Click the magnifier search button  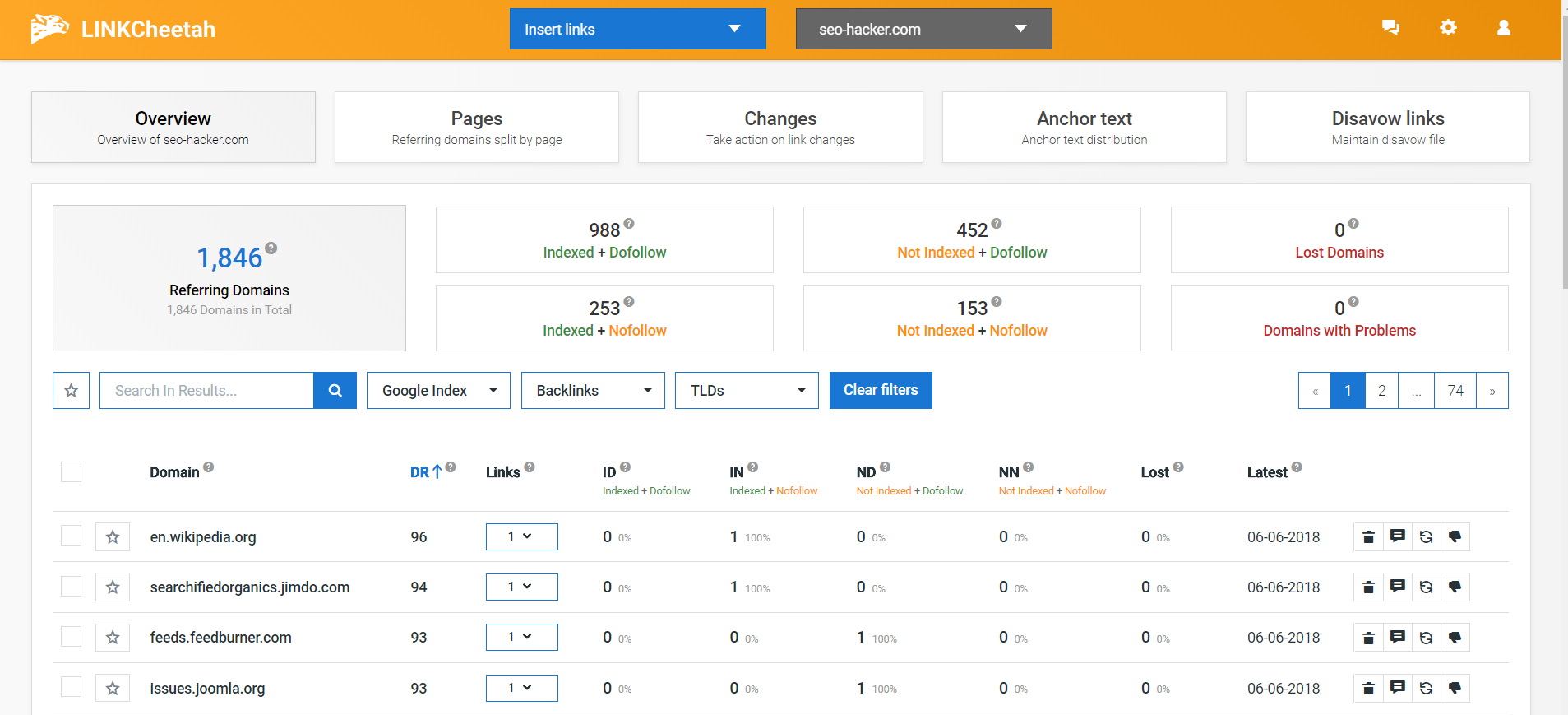(x=335, y=391)
